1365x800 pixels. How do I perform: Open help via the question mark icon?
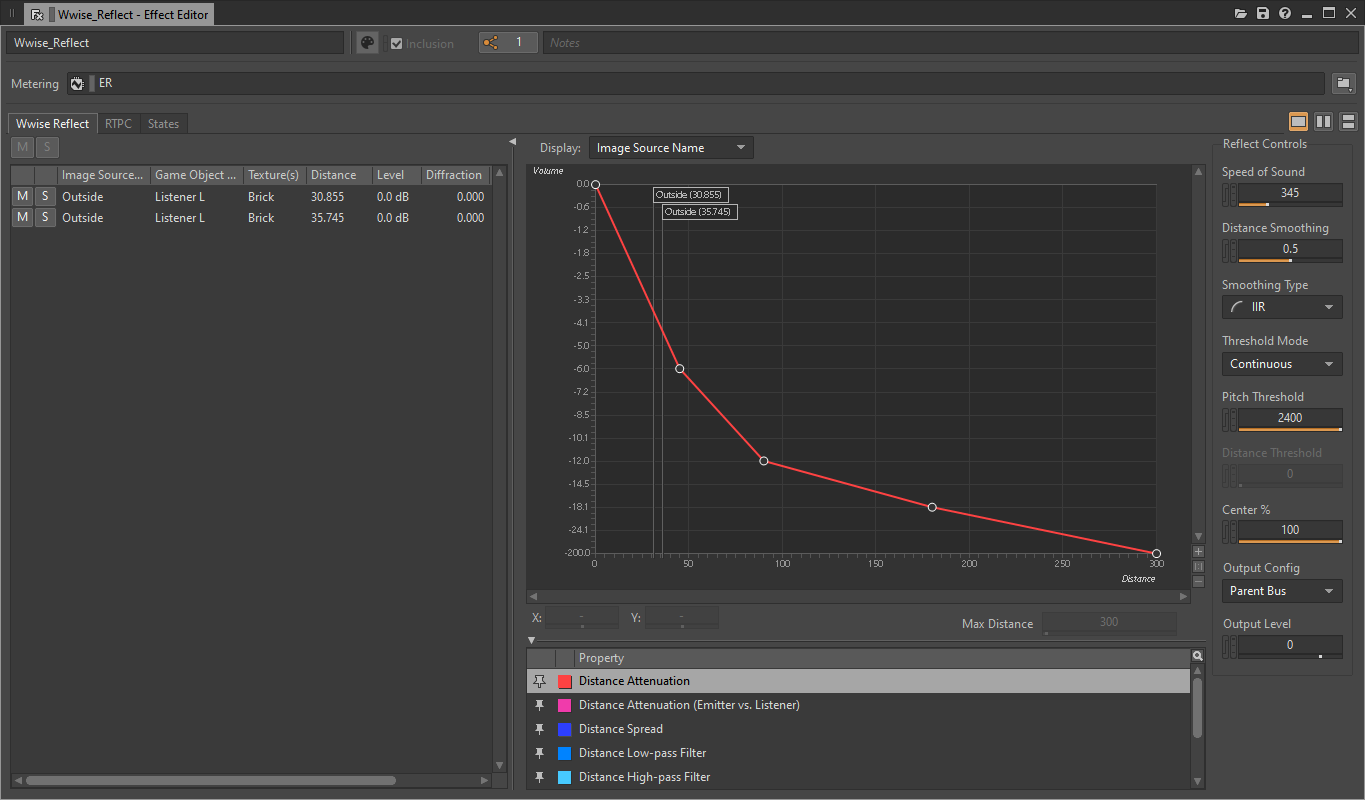(1285, 14)
